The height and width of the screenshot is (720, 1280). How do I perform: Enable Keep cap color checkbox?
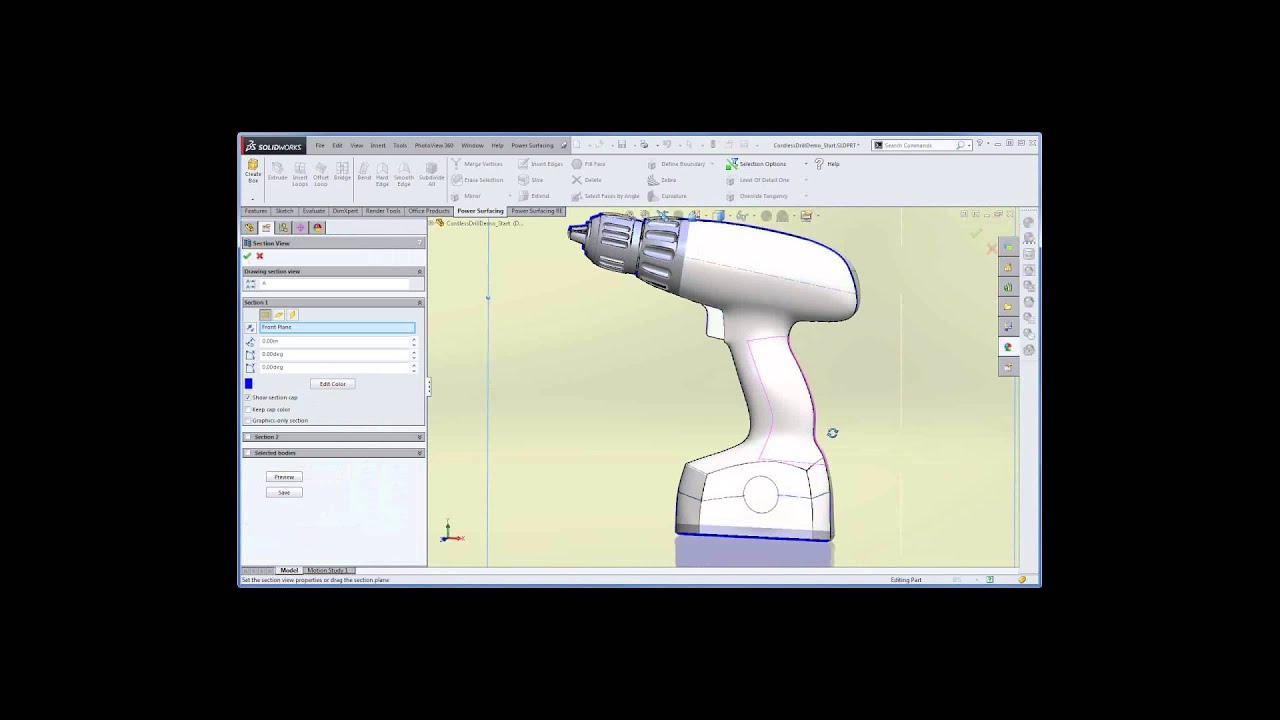[248, 409]
